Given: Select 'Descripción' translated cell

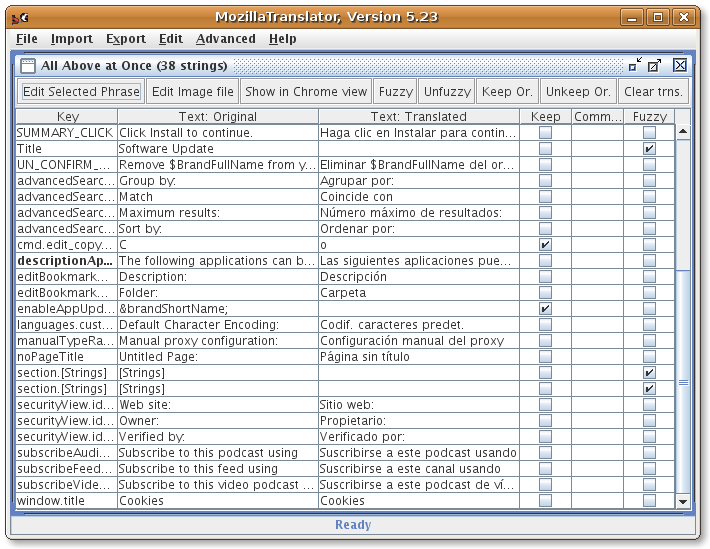Looking at the screenshot, I should (x=419, y=276).
